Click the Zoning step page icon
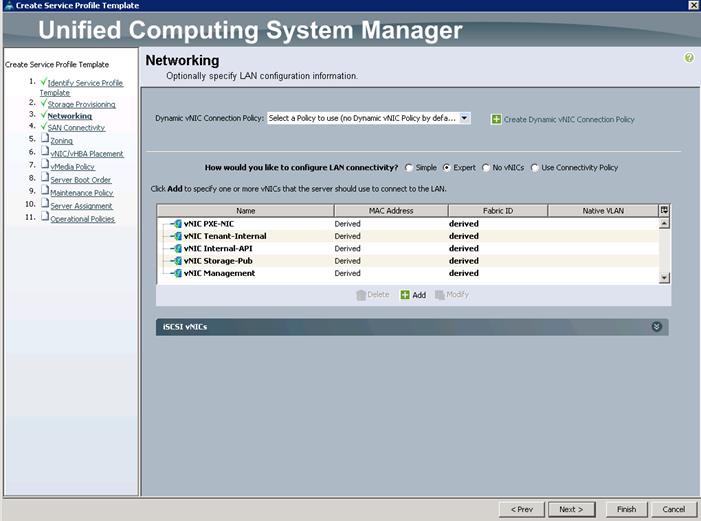This screenshot has height=521, width=701. [x=45, y=138]
